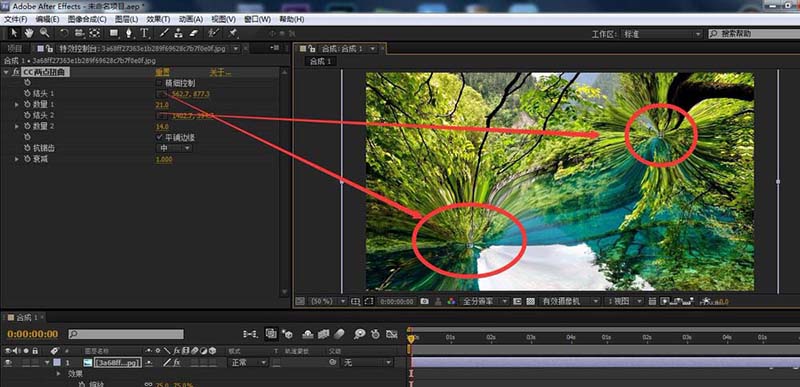Open the workspace 标准 dropdown
The width and height of the screenshot is (800, 387).
pos(662,34)
